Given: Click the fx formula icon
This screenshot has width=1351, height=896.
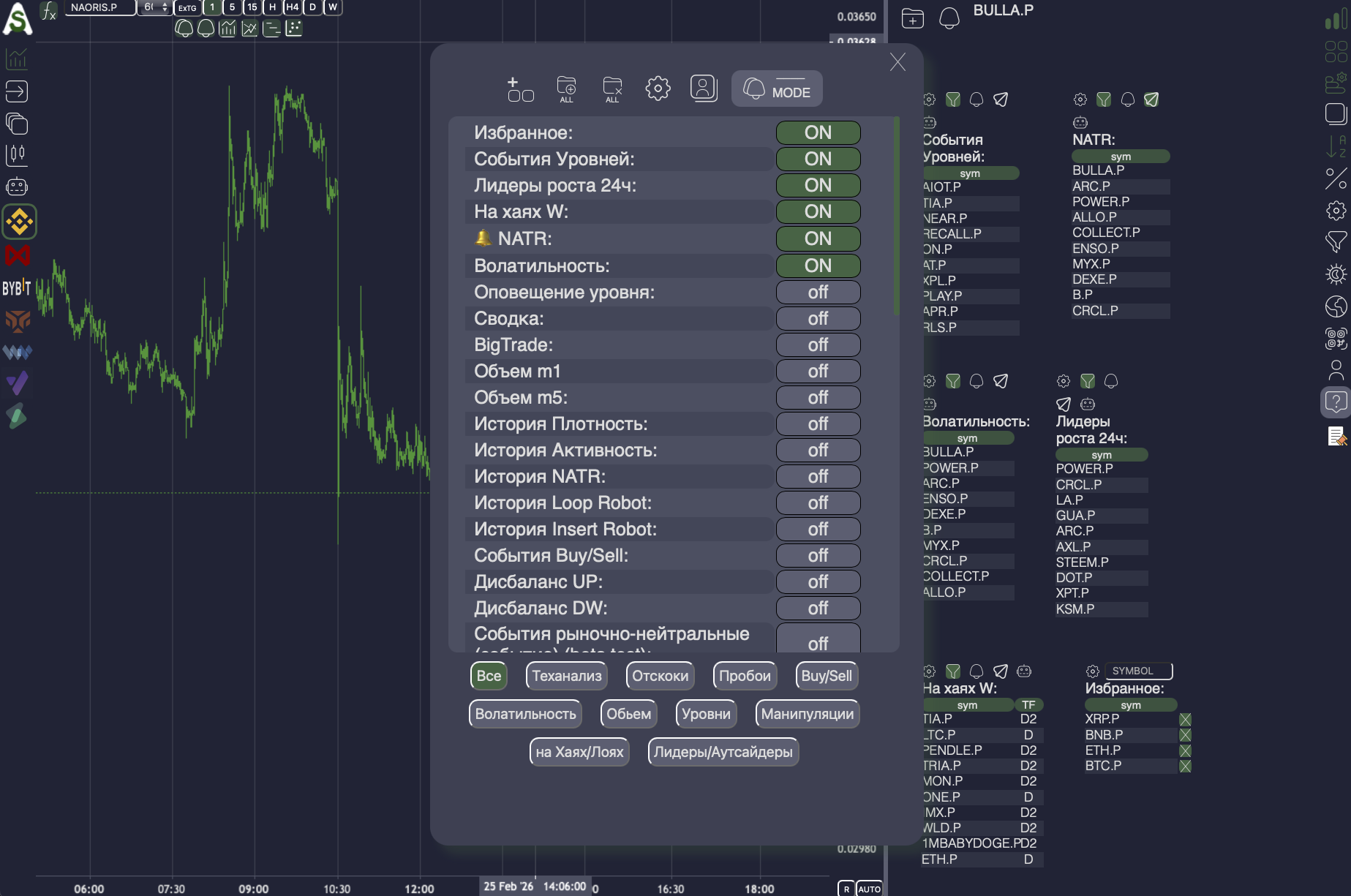Looking at the screenshot, I should (49, 10).
